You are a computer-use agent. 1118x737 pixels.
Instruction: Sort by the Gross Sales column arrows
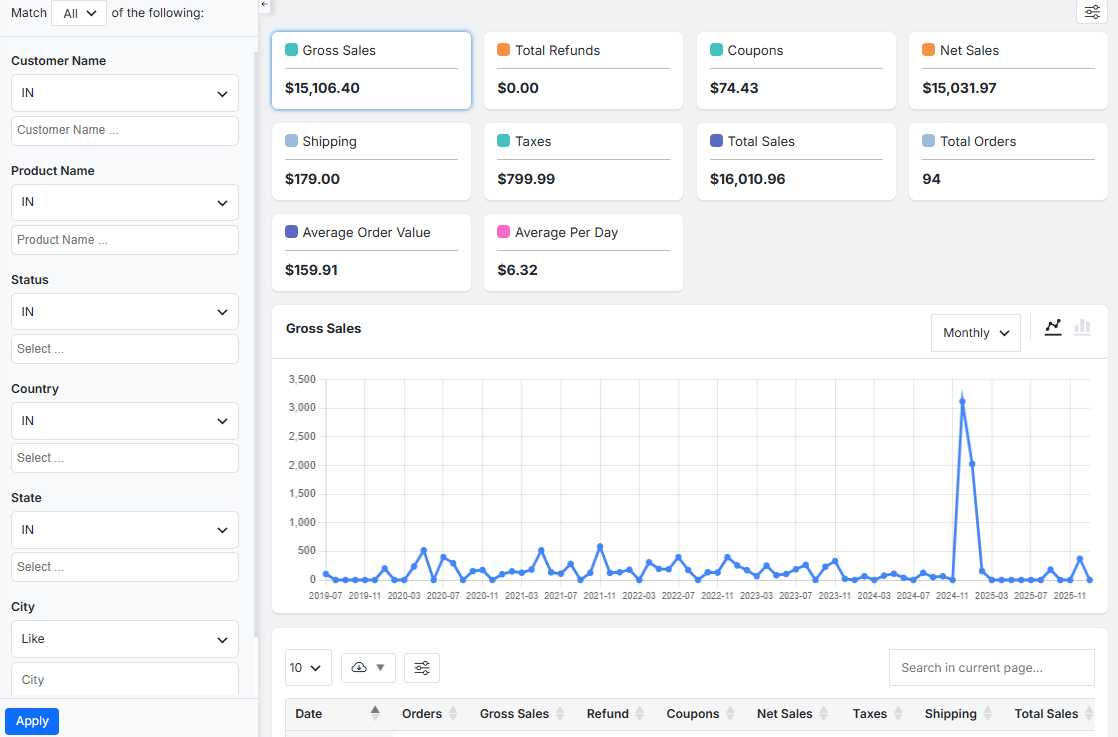[x=560, y=713]
